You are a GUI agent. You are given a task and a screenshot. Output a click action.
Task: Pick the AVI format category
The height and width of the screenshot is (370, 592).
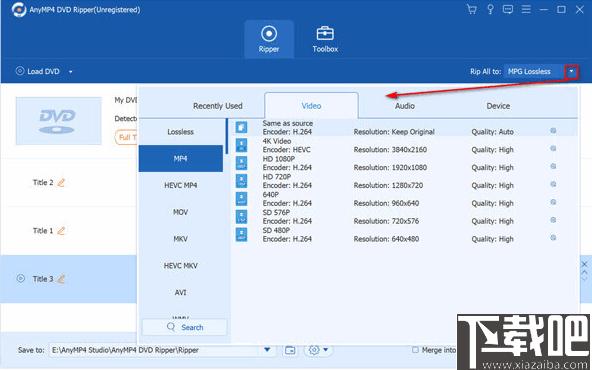pyautogui.click(x=180, y=293)
